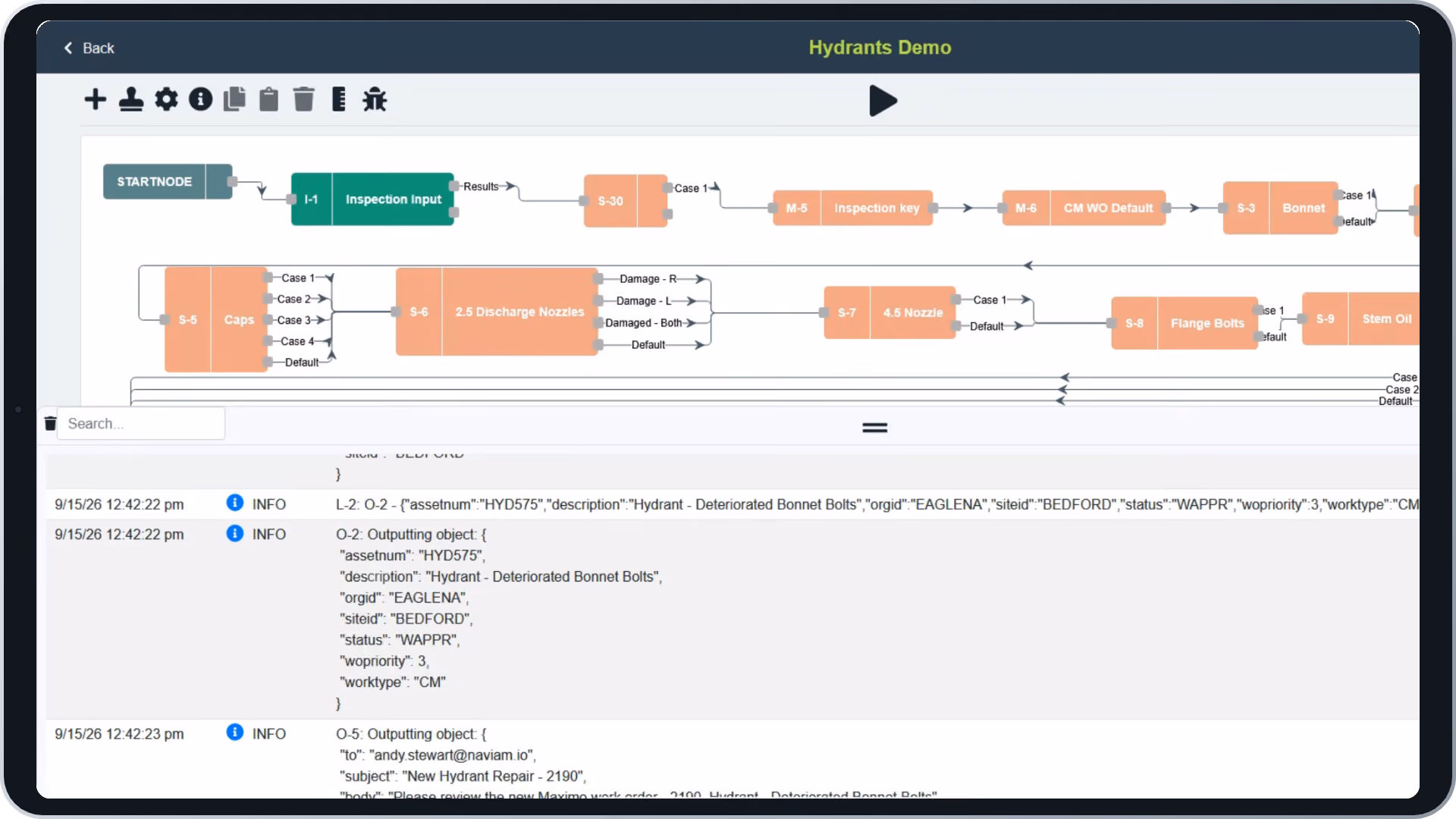Select the M-5 Inspection key node
The image size is (1456, 819).
point(852,208)
